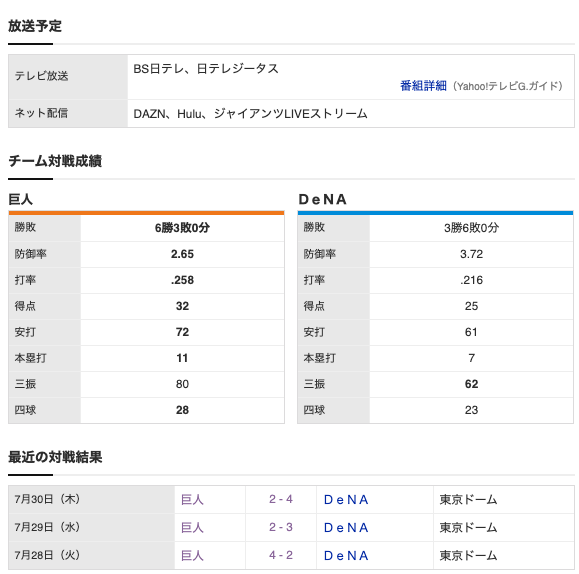Select DeNA 打率 value .216
Screen dimensions: 579x574
(472, 280)
